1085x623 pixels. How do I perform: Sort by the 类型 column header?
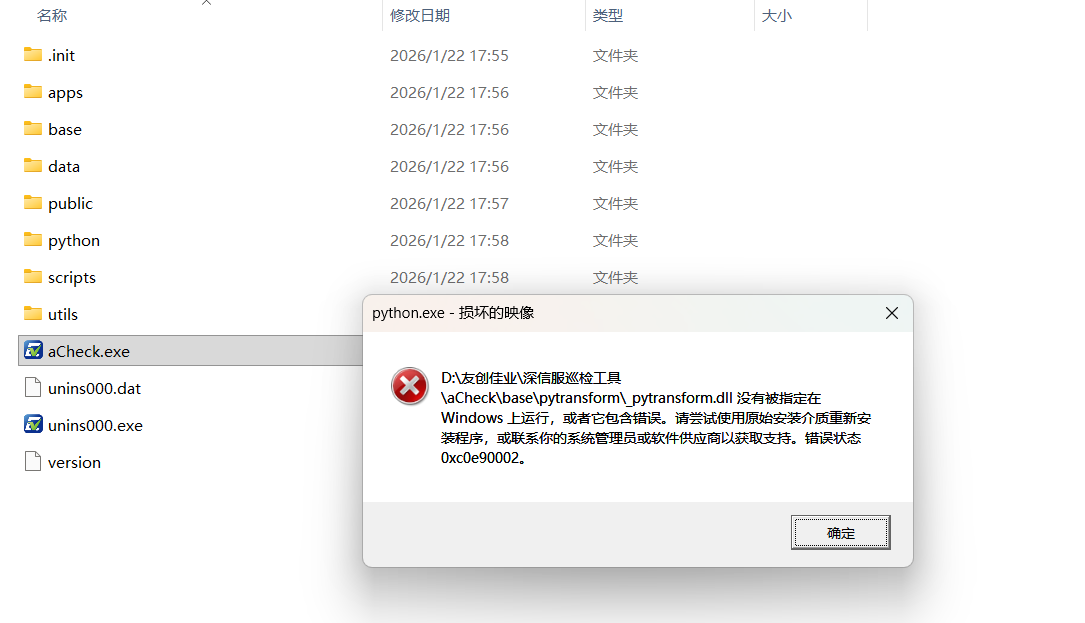pyautogui.click(x=608, y=15)
